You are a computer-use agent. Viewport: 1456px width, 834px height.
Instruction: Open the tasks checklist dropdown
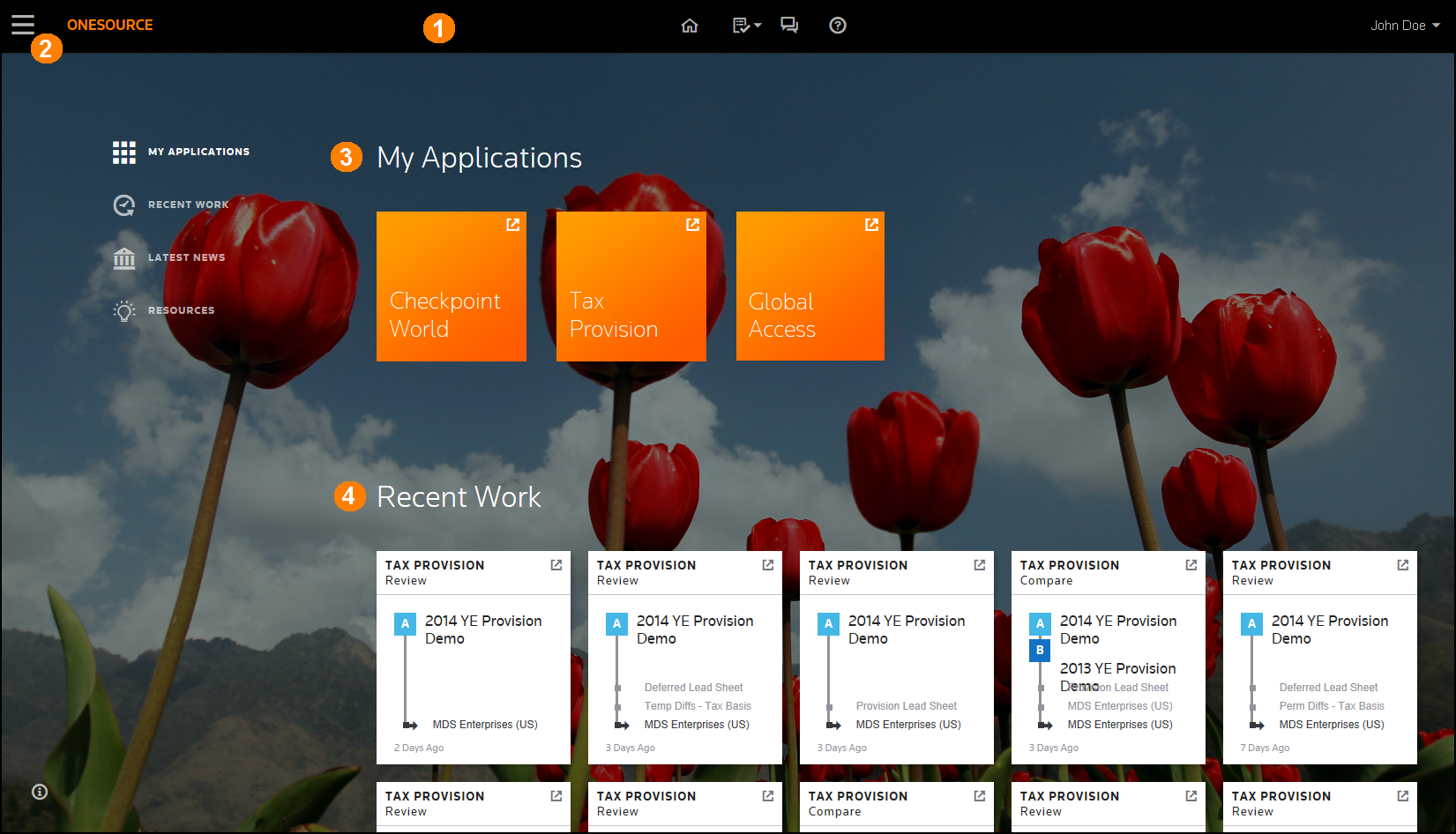[x=747, y=26]
